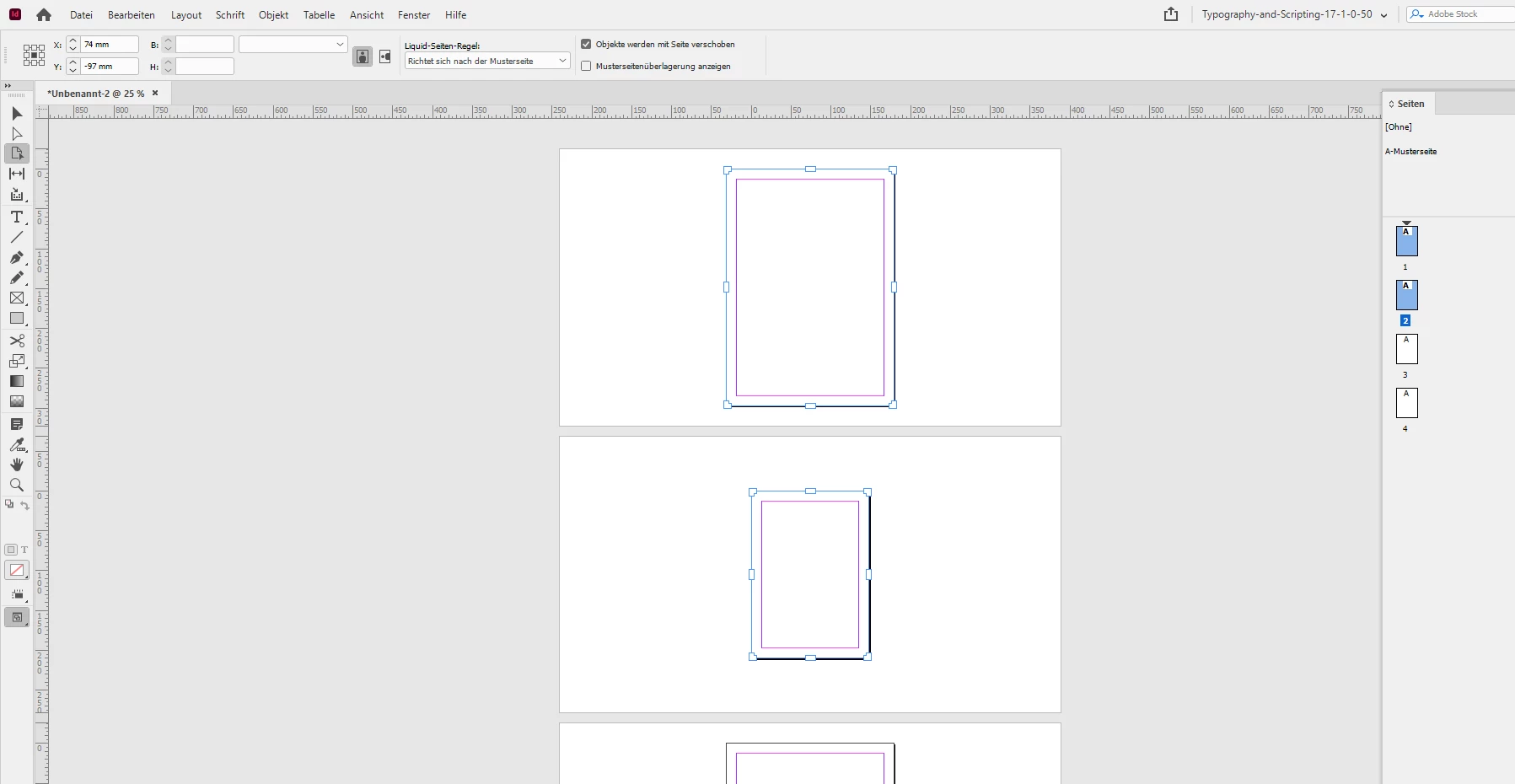Screen dimensions: 1515x784
Task: Focus the Adobe Stock search field
Action: click(1463, 14)
